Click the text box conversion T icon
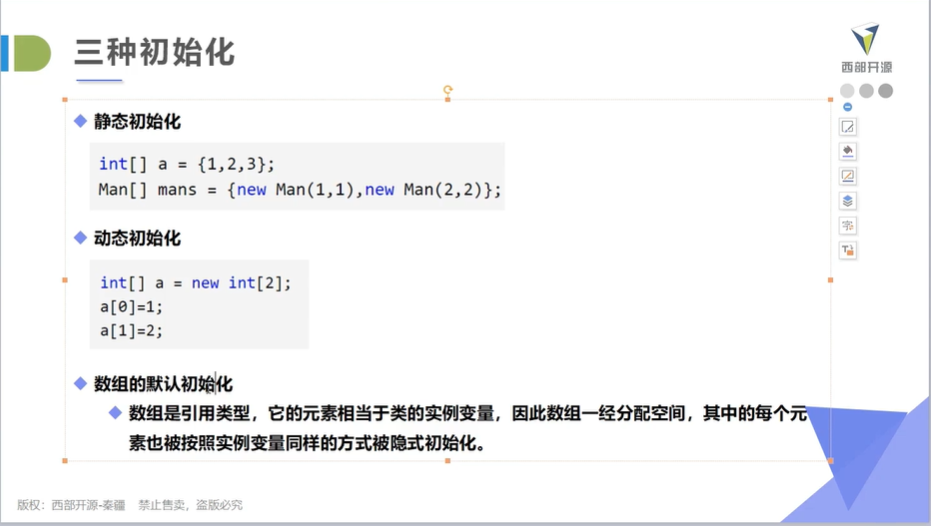931x526 pixels. tap(847, 251)
